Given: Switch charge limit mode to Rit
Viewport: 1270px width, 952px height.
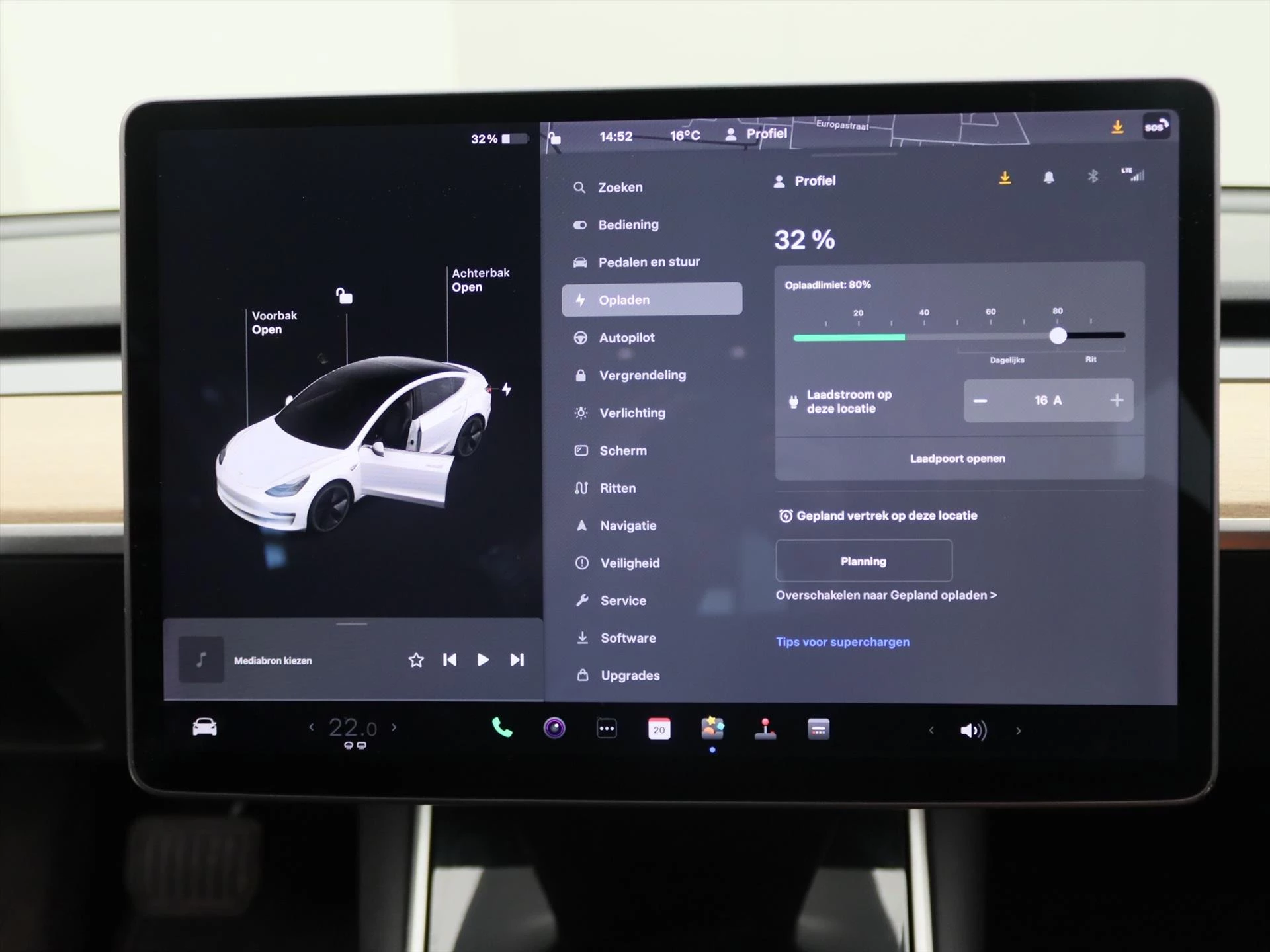Looking at the screenshot, I should (1090, 359).
